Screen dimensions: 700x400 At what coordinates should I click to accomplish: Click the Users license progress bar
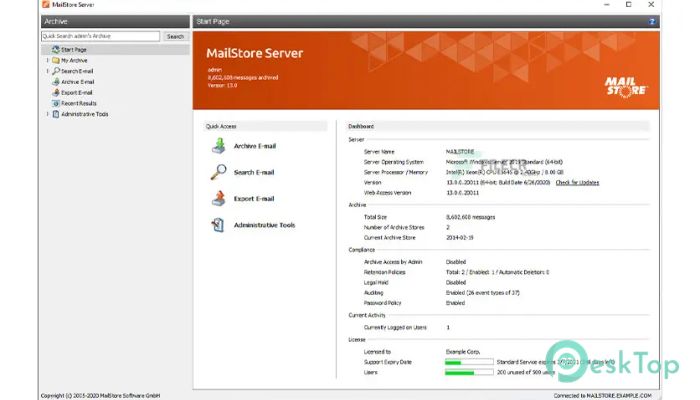pyautogui.click(x=469, y=372)
